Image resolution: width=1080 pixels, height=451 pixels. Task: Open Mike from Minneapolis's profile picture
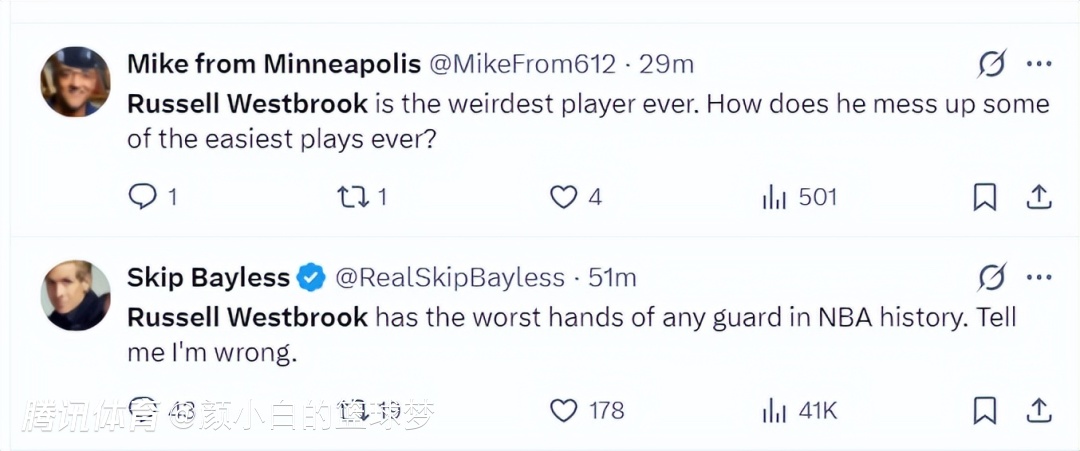[75, 82]
